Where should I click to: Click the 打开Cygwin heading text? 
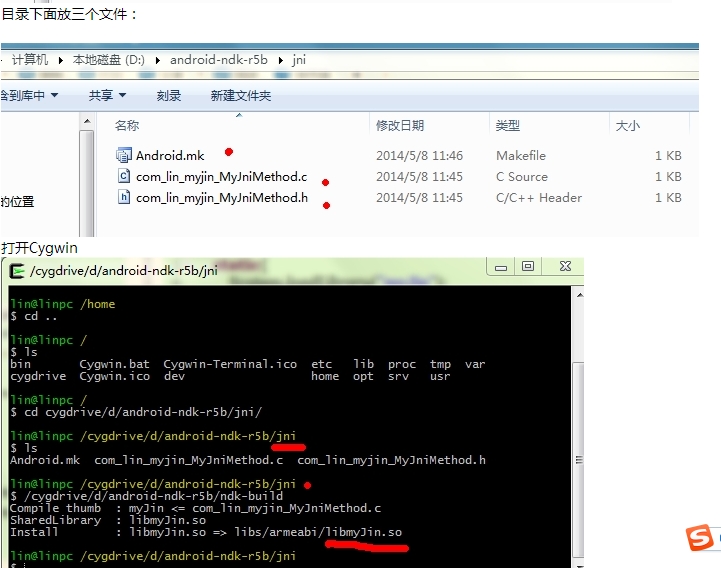39,248
